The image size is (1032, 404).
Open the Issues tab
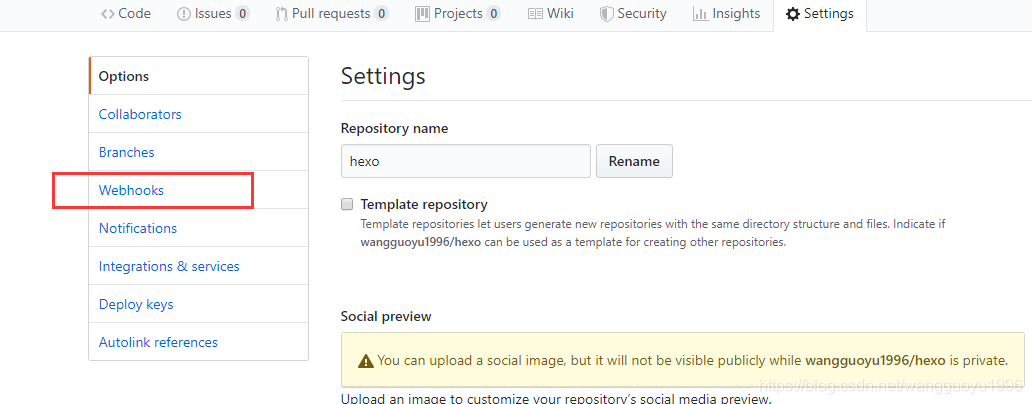click(213, 13)
